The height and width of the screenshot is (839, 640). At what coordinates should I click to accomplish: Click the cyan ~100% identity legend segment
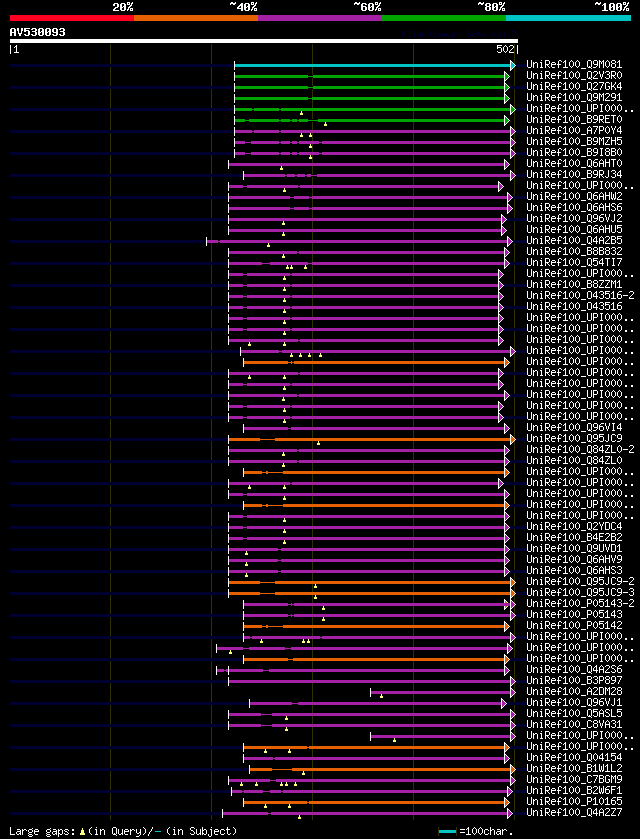568,18
